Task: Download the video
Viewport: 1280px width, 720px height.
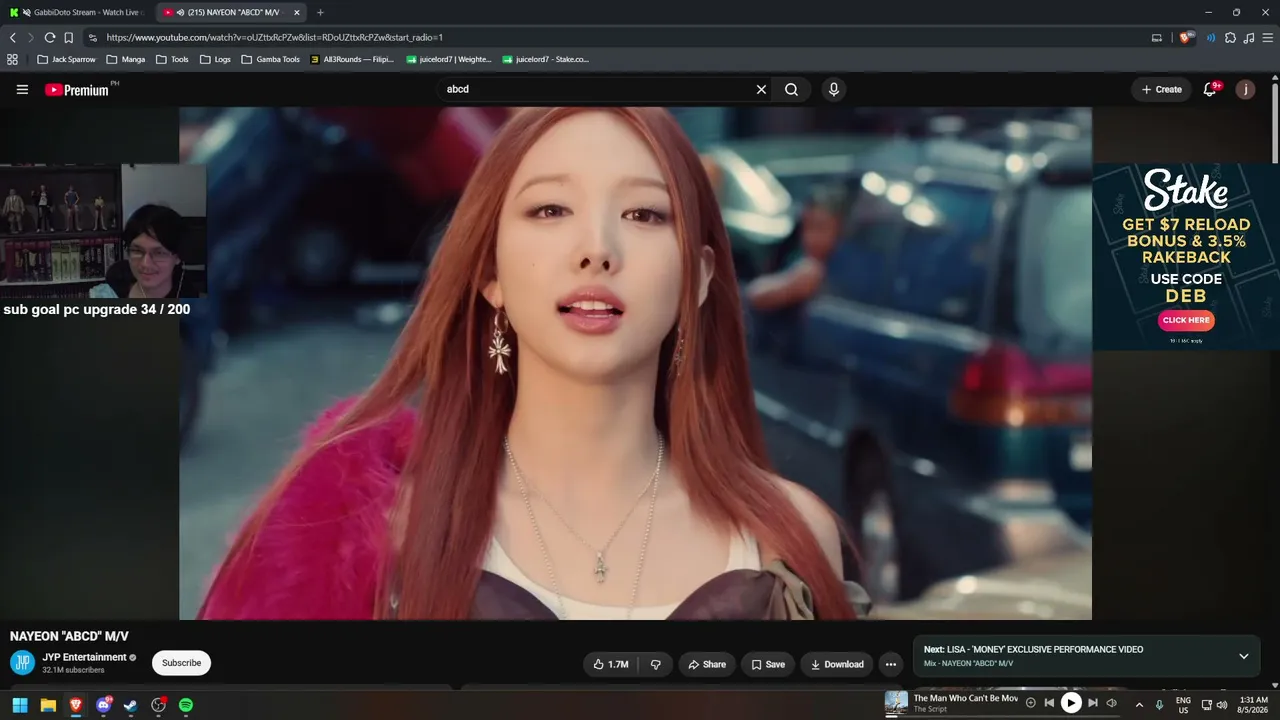Action: (x=837, y=664)
